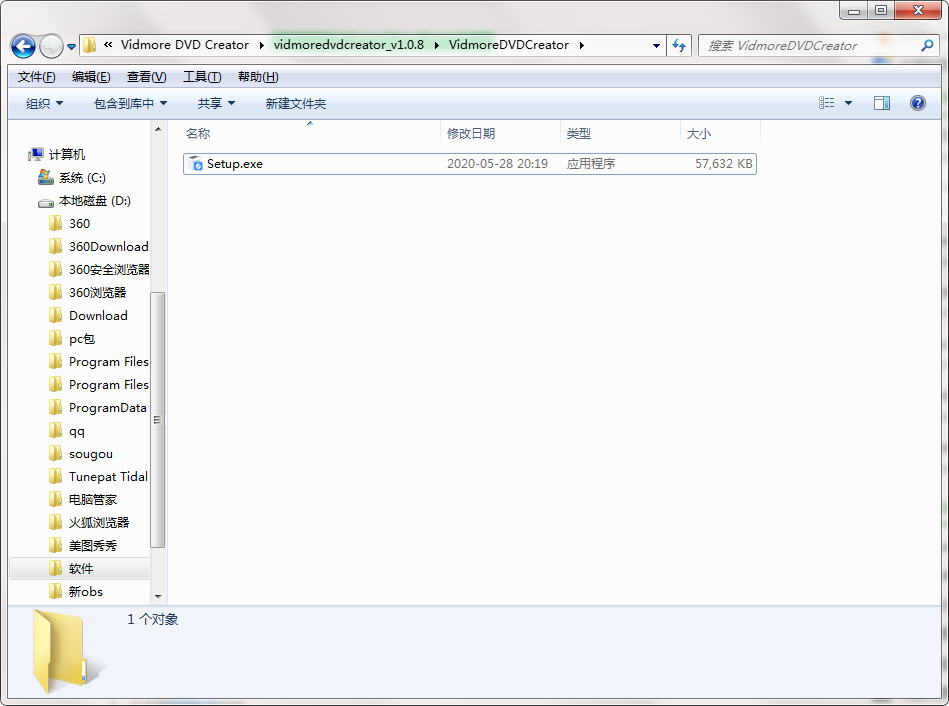Open the 帮助(H) menu
The image size is (949, 706).
pyautogui.click(x=258, y=77)
